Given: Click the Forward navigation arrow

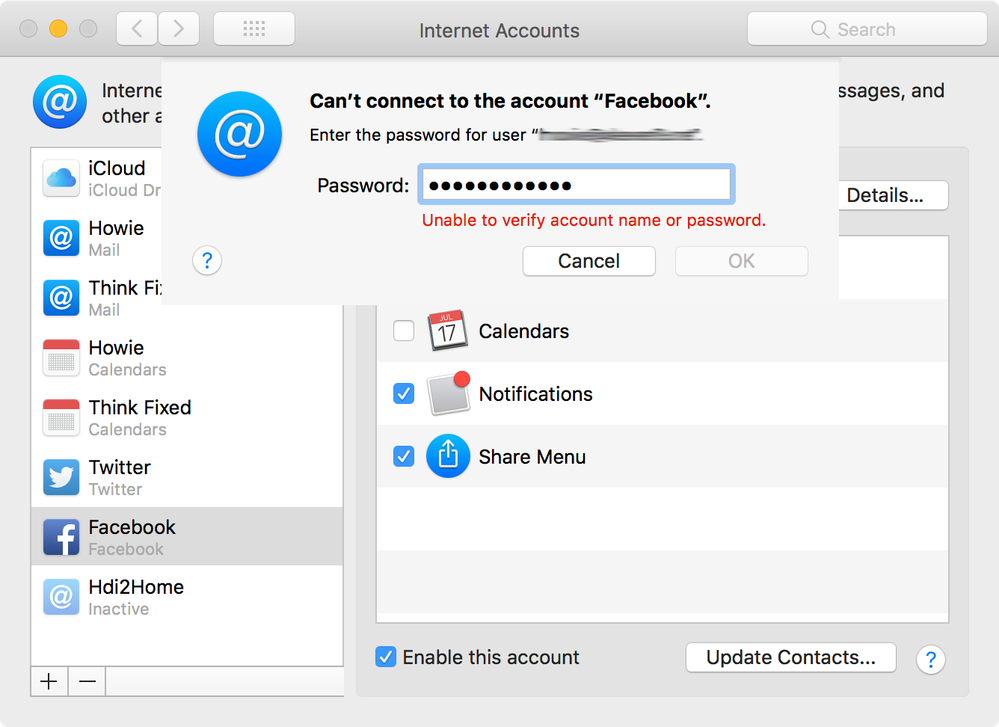Looking at the screenshot, I should [178, 29].
